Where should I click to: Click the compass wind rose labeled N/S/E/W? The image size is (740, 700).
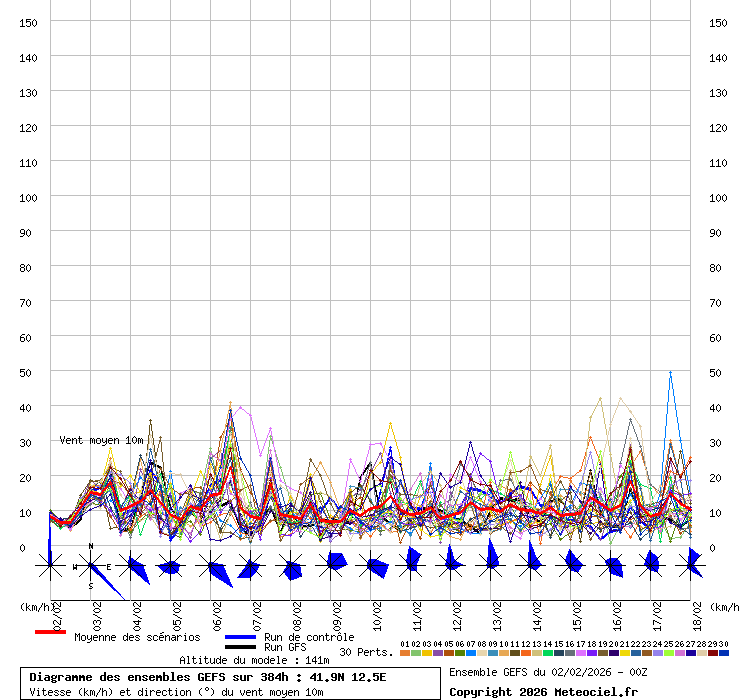(x=91, y=566)
